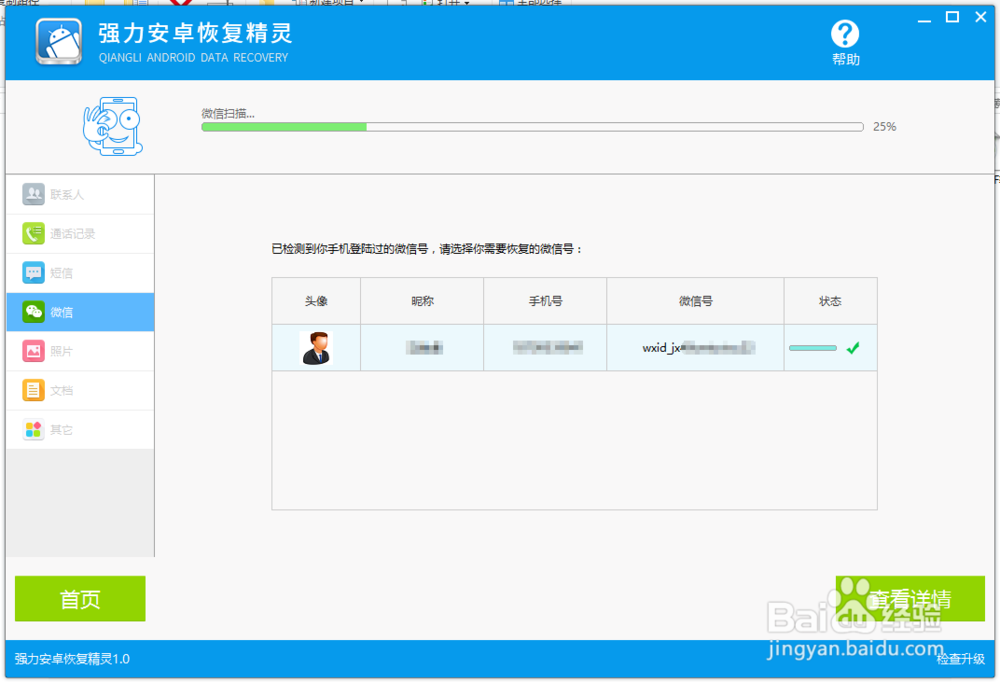1000x683 pixels.
Task: Click the 微信扫描... status text
Action: tap(228, 114)
